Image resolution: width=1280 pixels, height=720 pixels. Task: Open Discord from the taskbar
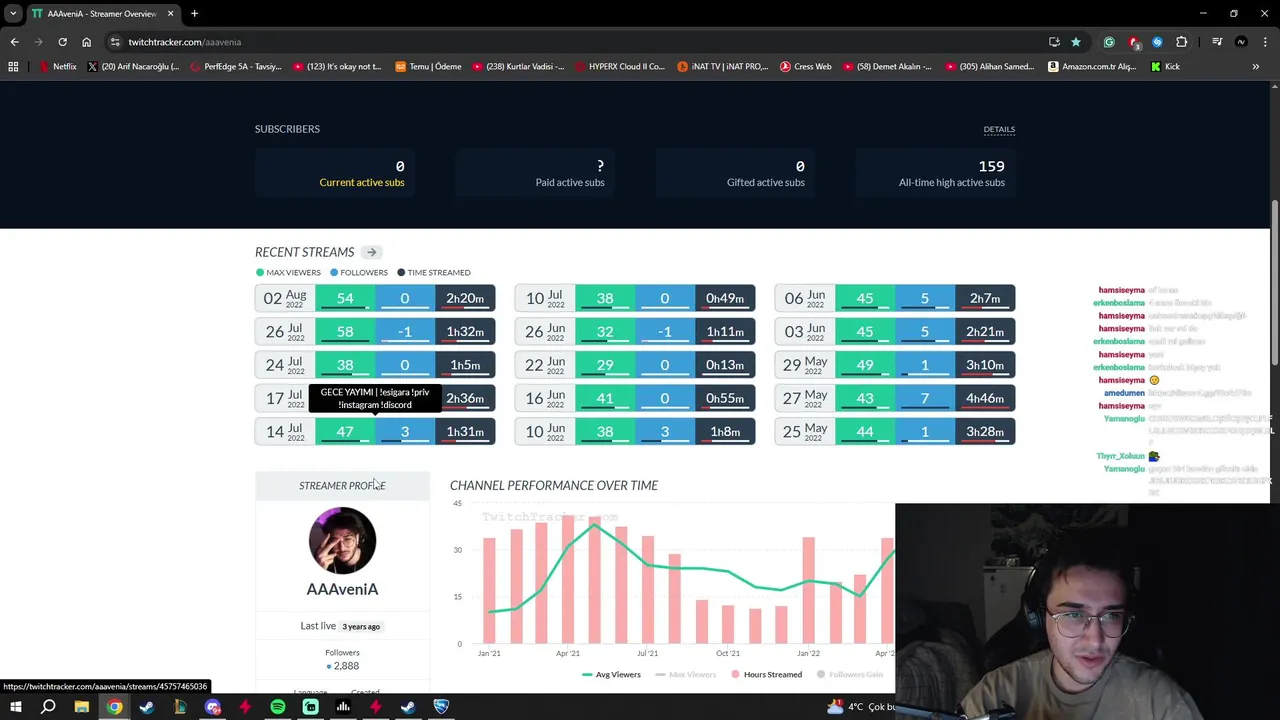pos(212,707)
